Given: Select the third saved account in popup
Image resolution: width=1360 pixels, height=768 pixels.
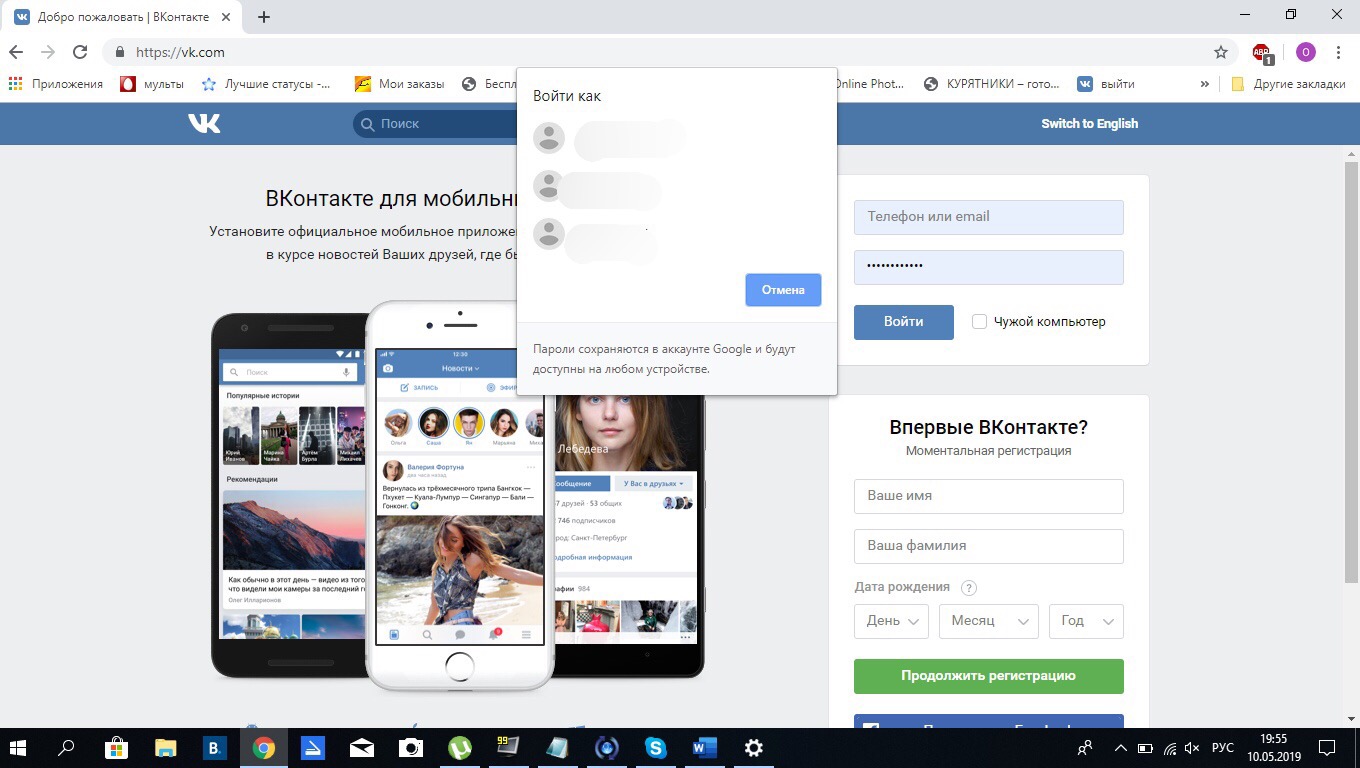Looking at the screenshot, I should (676, 234).
